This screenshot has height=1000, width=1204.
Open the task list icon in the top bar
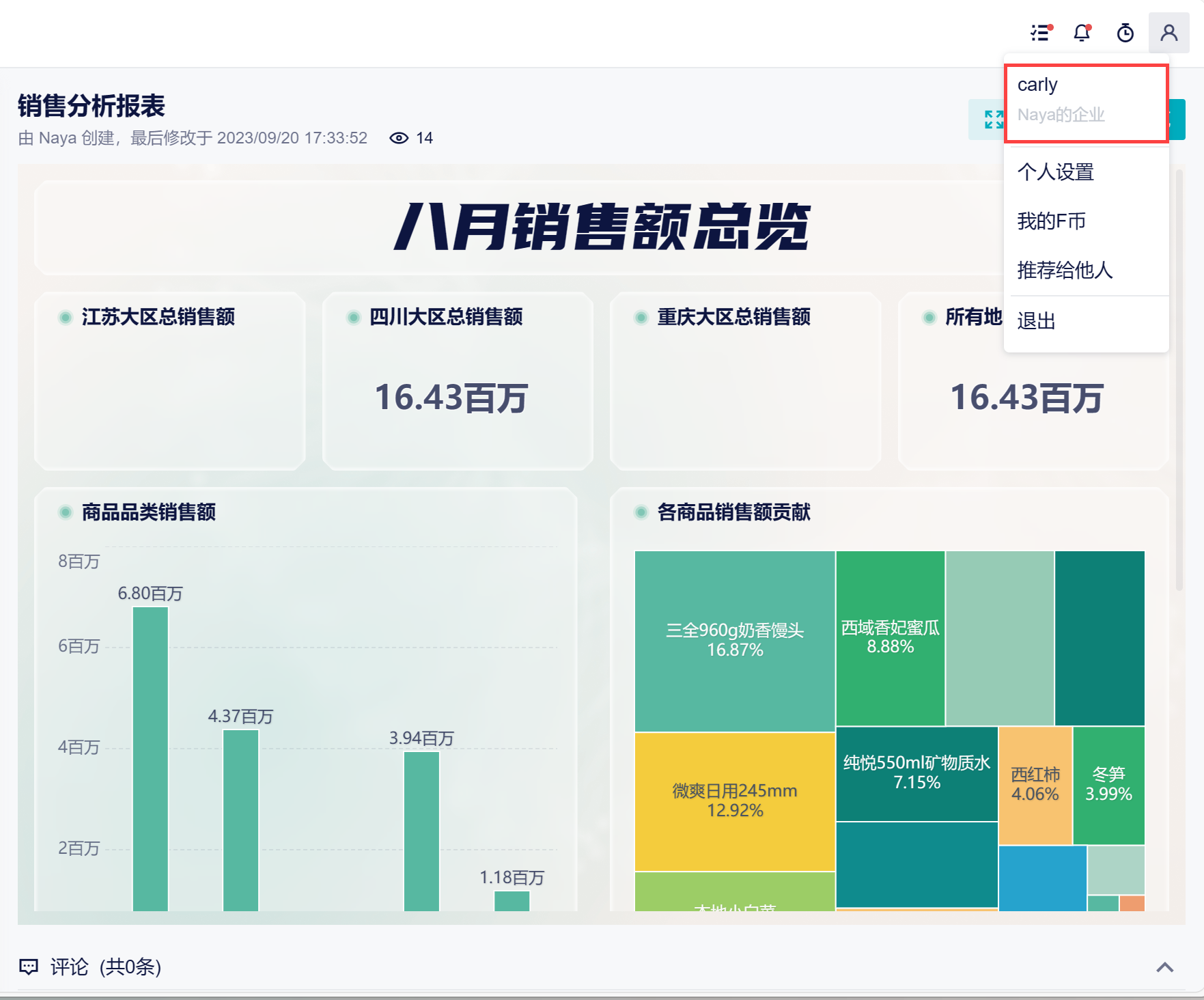[x=1041, y=32]
